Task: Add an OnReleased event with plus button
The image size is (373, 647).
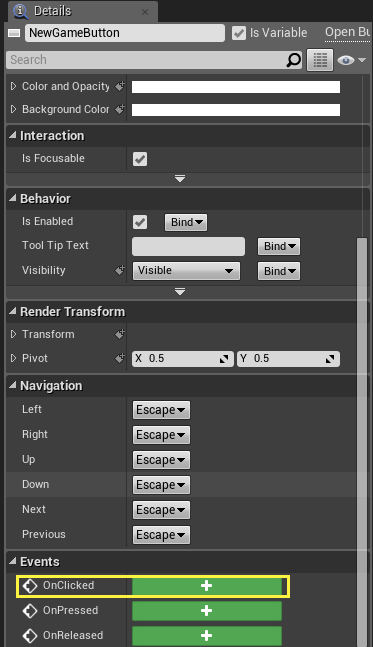Action: pyautogui.click(x=207, y=635)
